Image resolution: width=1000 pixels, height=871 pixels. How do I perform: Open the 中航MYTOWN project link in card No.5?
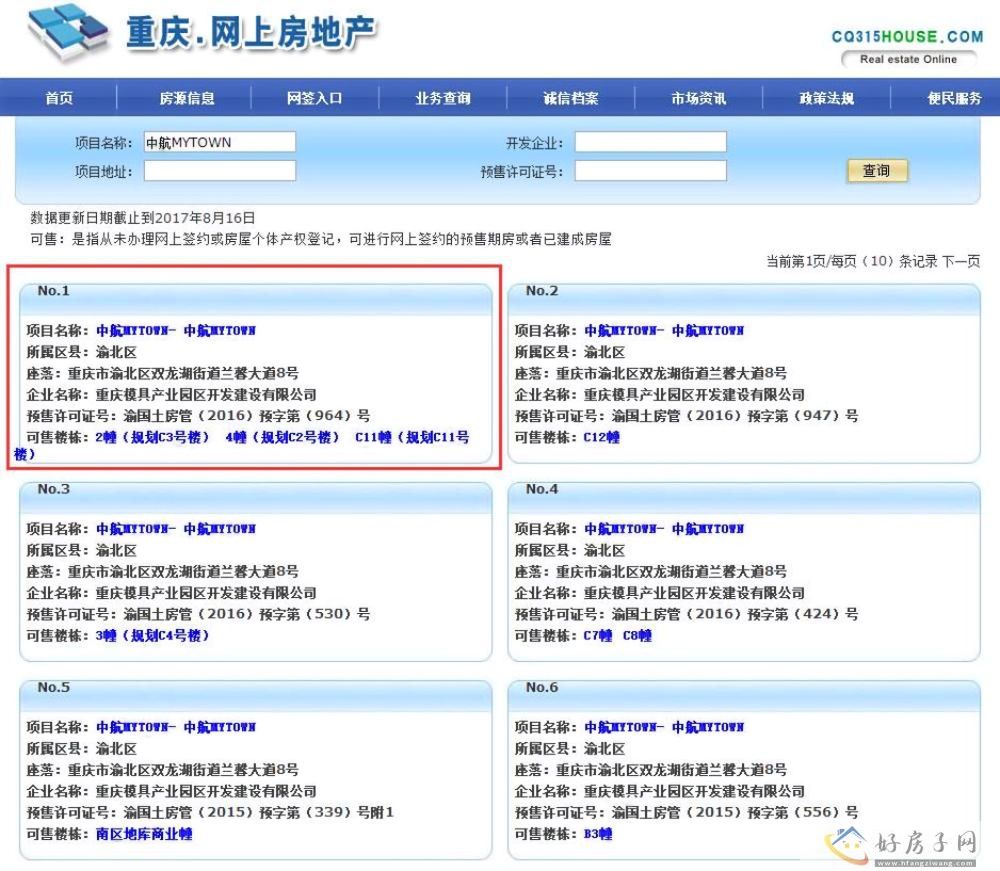[176, 727]
